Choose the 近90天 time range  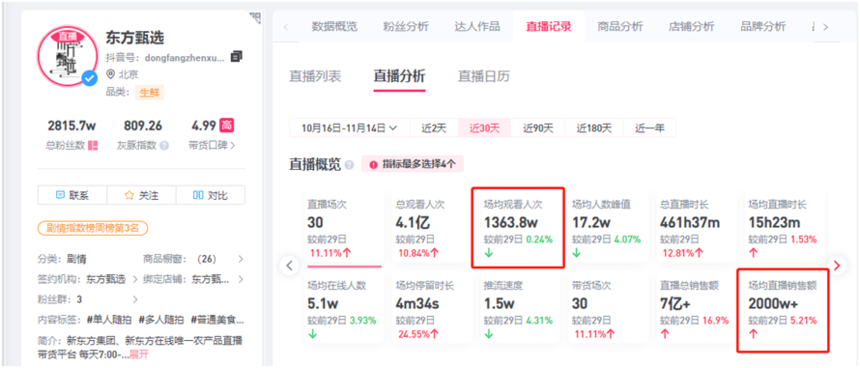(538, 128)
